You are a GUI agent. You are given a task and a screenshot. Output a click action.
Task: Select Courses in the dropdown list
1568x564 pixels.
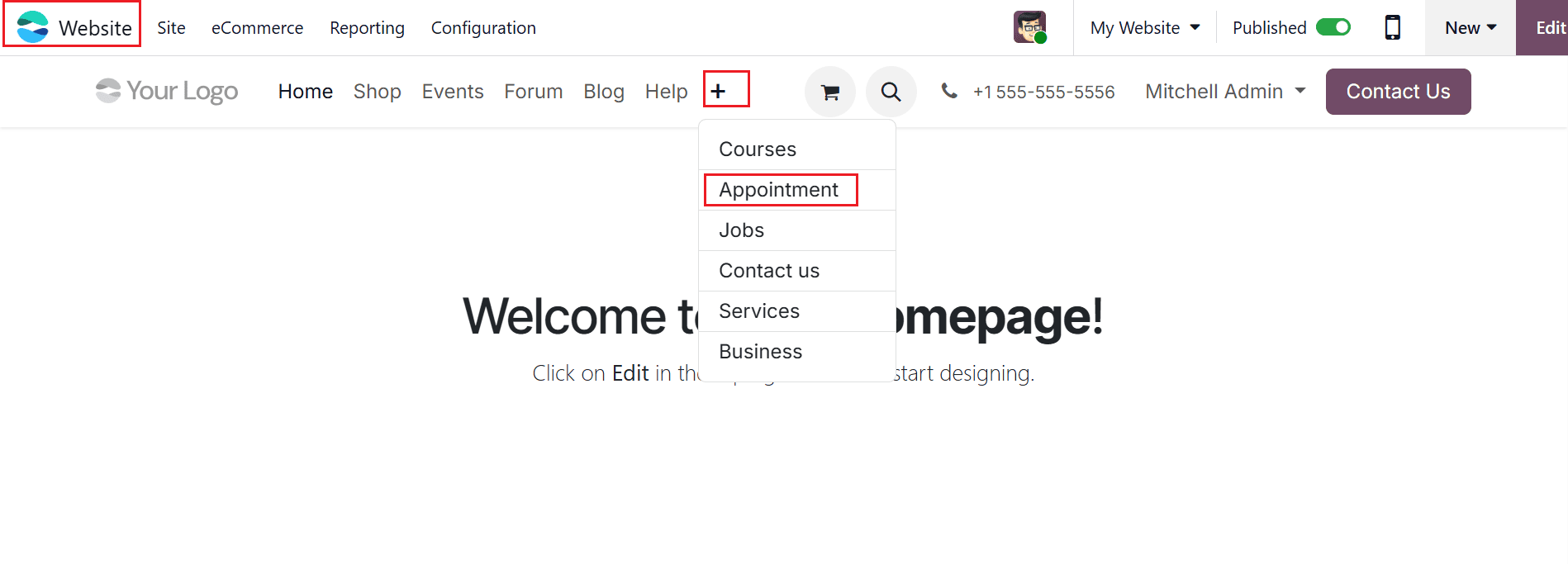coord(757,149)
